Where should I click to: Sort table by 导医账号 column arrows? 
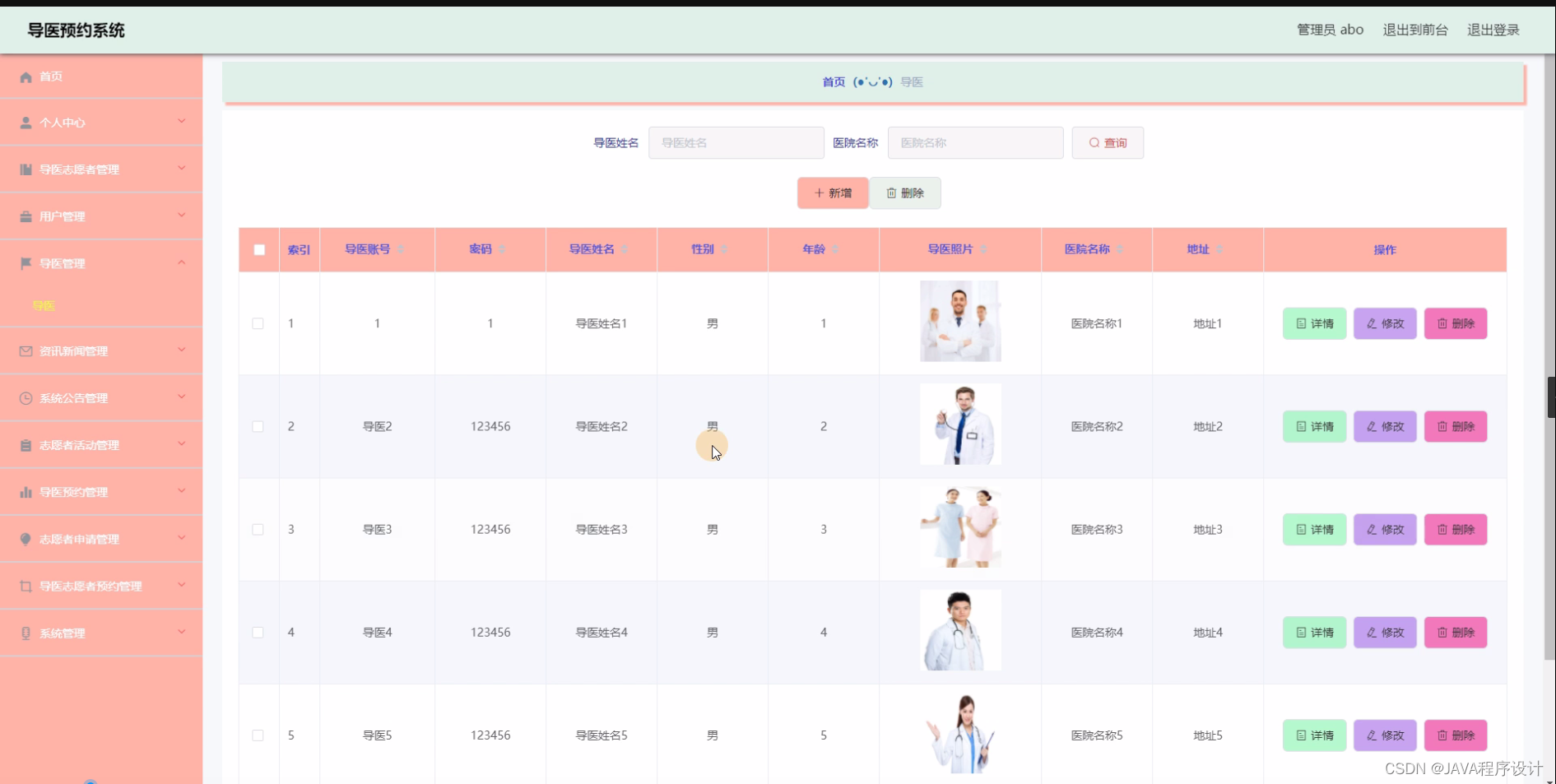(401, 249)
